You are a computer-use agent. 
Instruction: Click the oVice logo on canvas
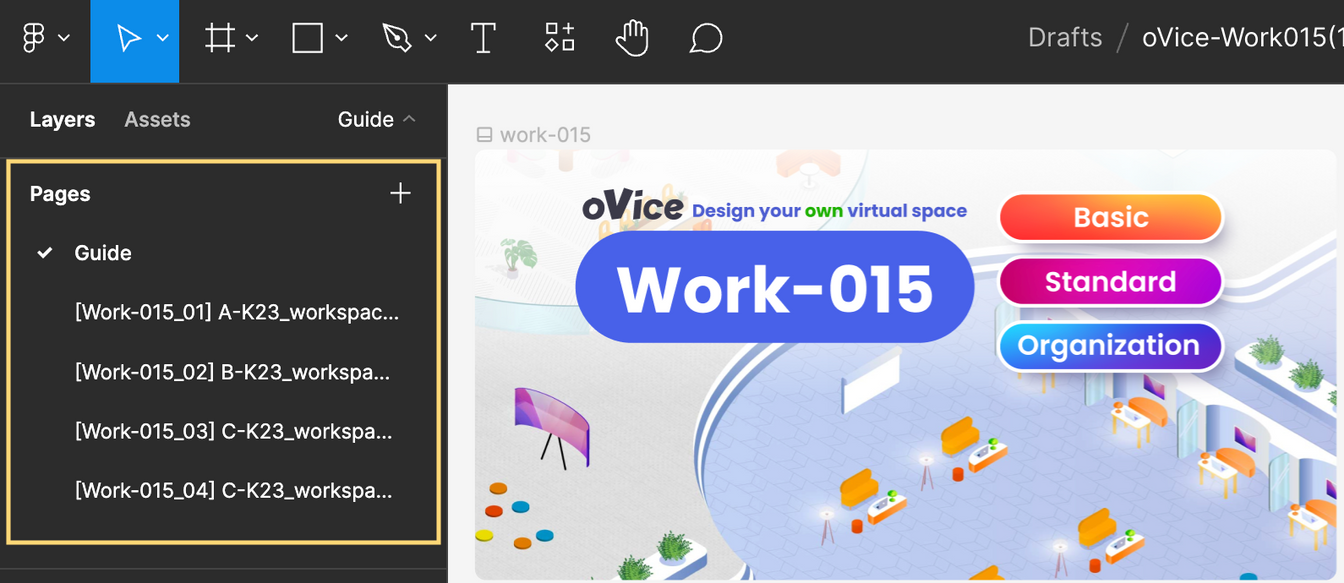633,207
